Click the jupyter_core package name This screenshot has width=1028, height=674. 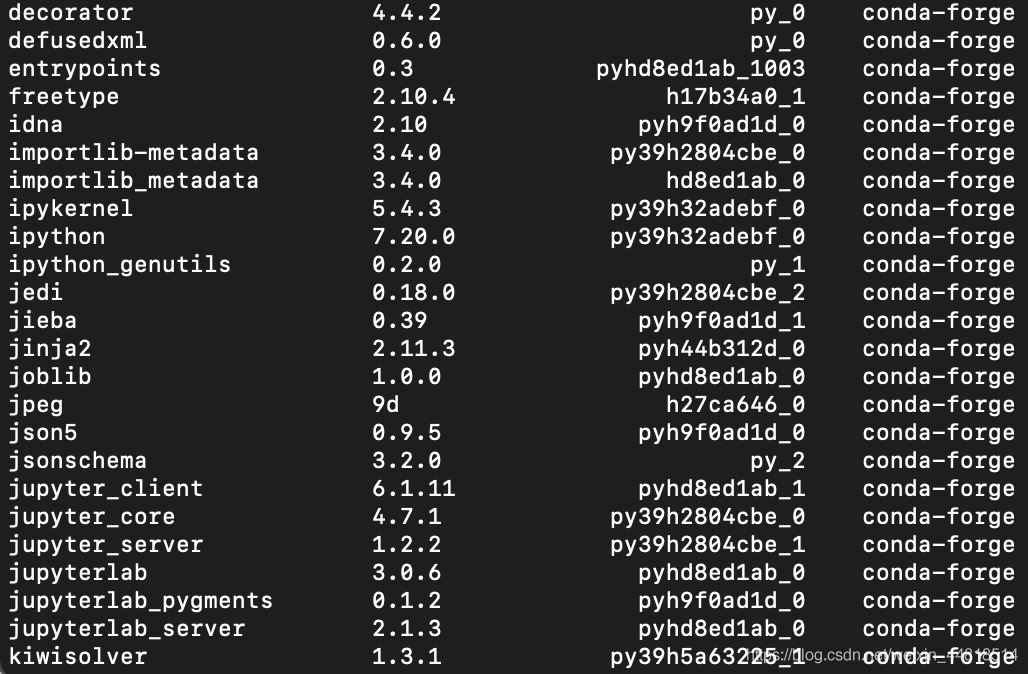click(x=91, y=517)
